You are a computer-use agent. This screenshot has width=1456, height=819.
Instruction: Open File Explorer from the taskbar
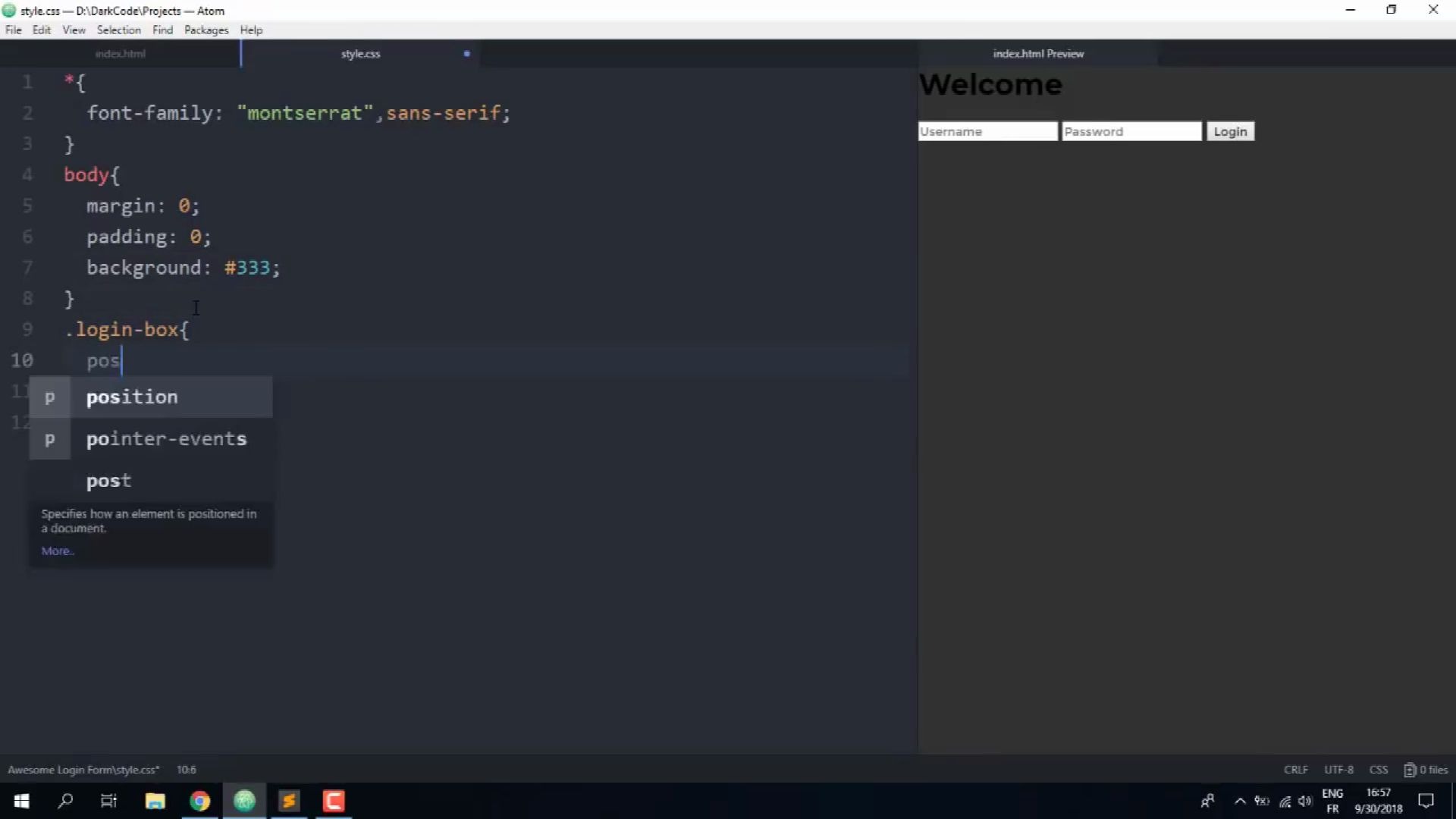155,800
